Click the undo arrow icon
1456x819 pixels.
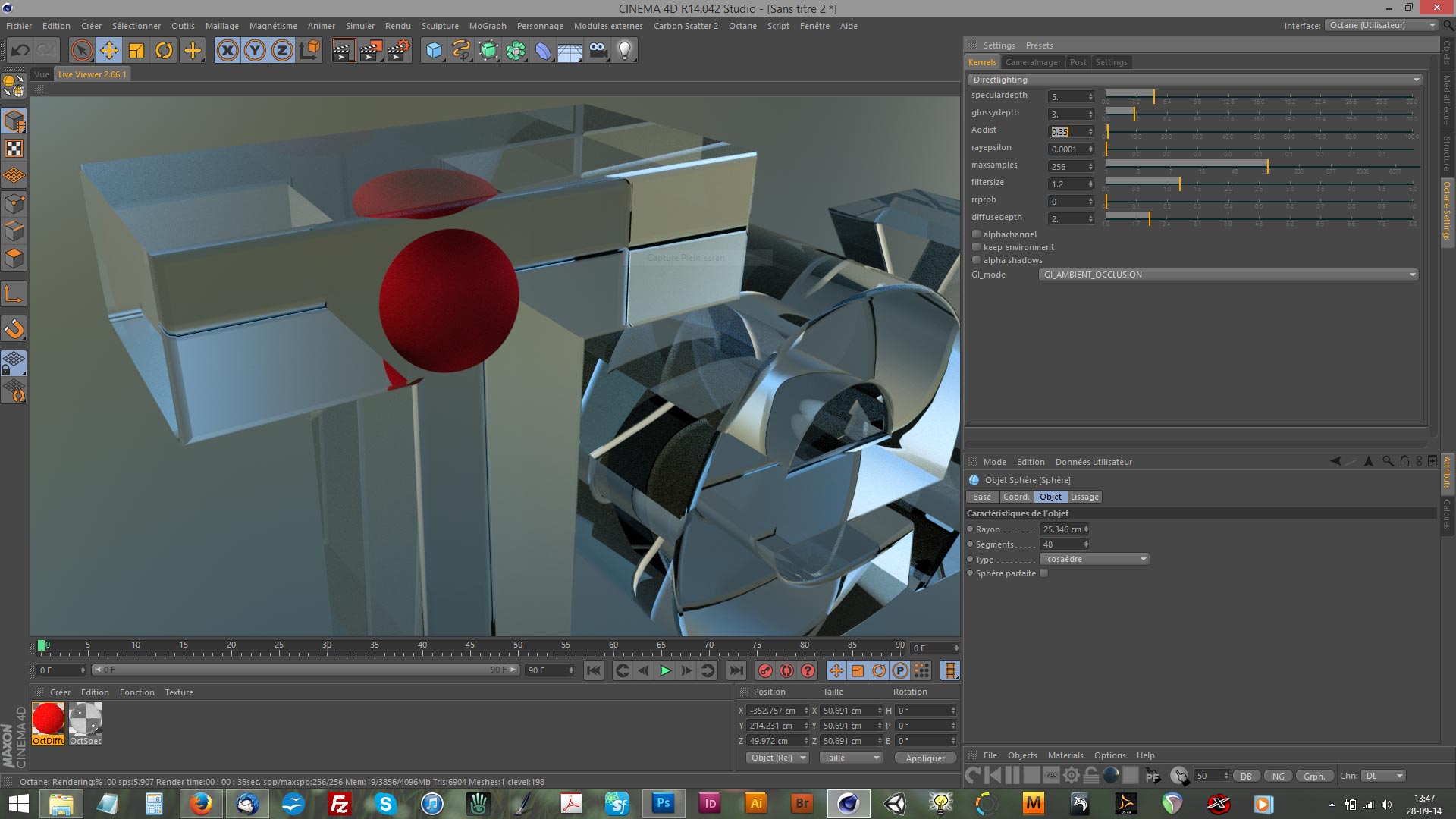20,51
